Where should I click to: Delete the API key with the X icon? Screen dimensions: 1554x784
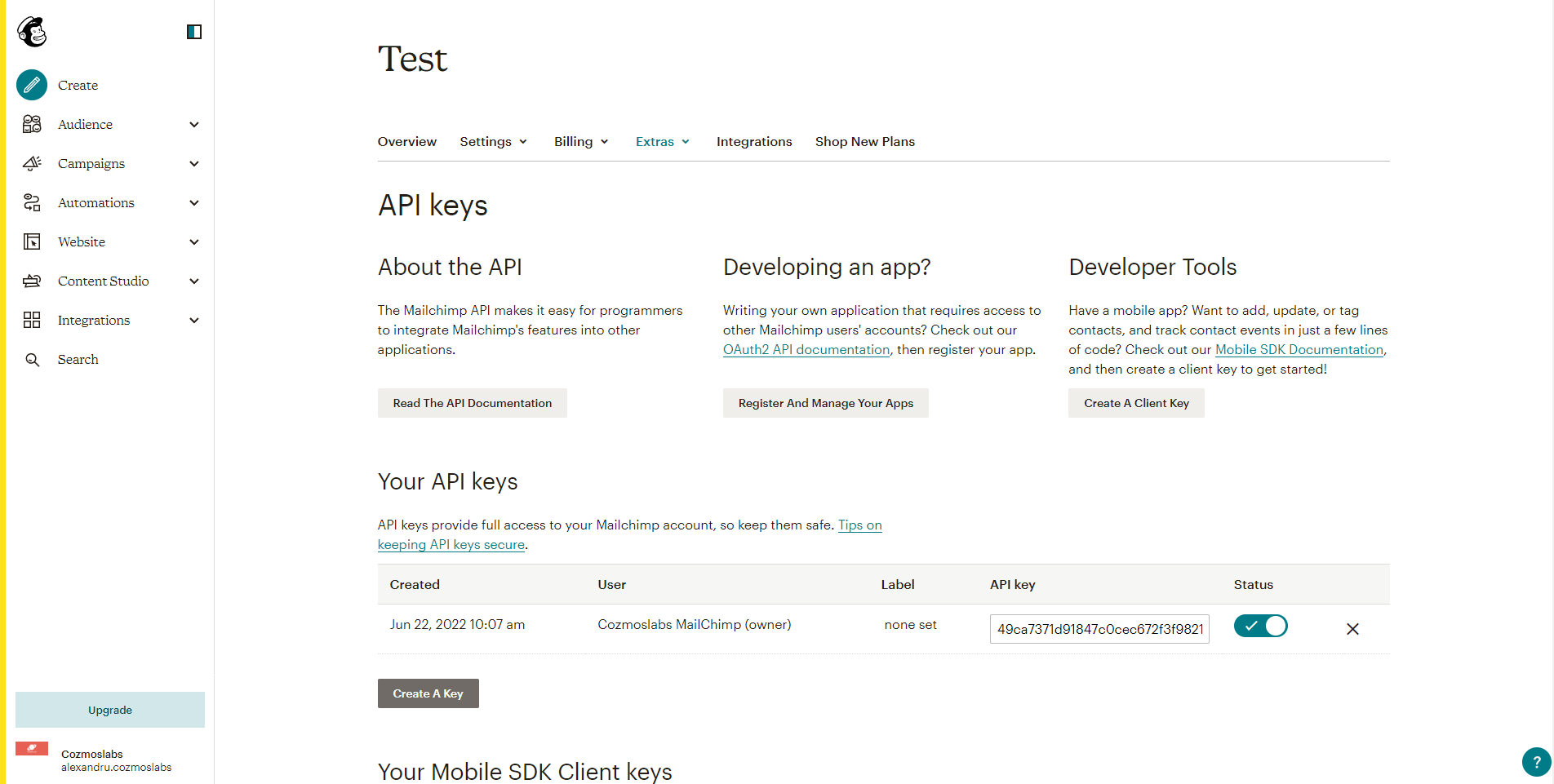coord(1352,629)
